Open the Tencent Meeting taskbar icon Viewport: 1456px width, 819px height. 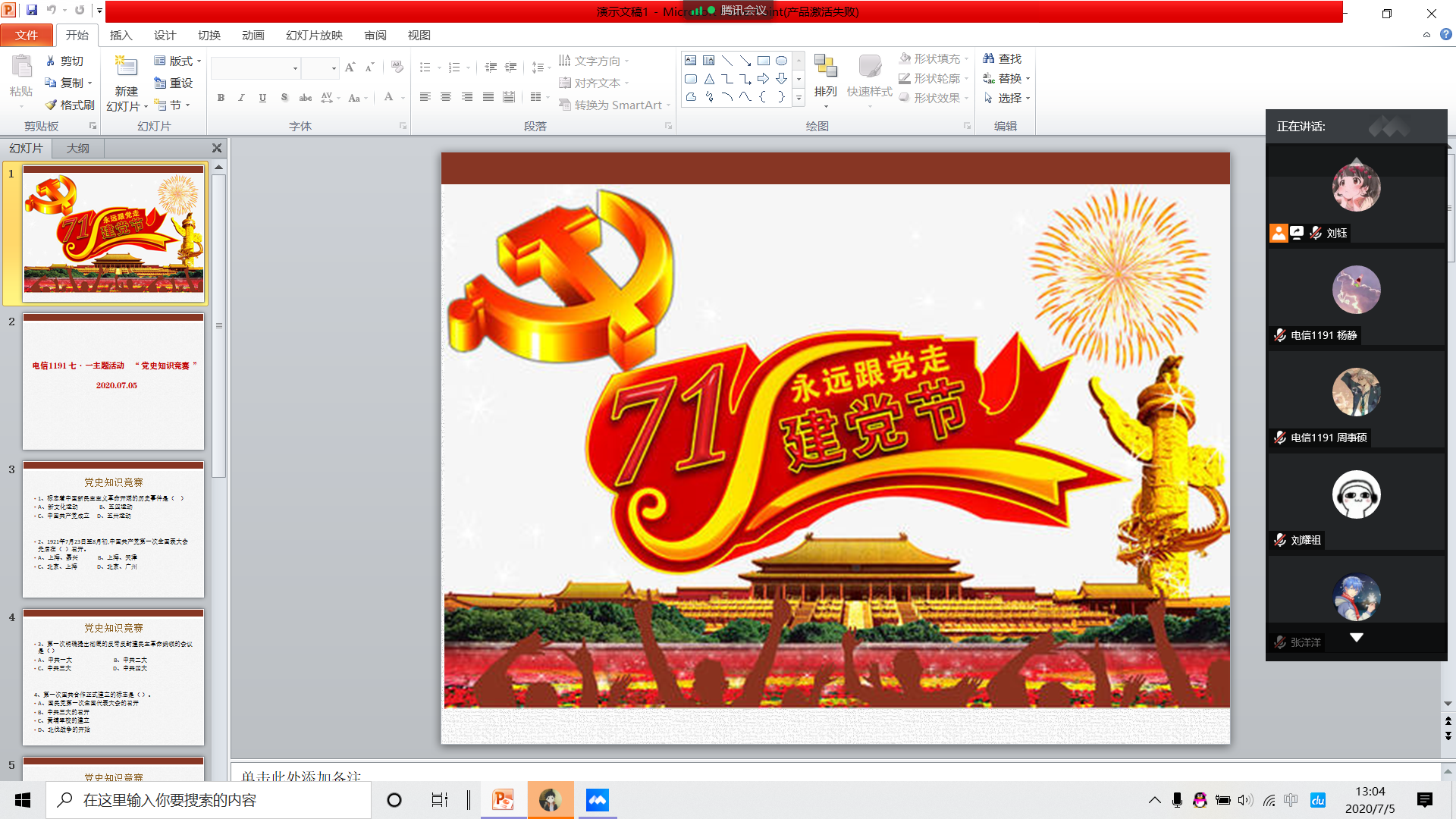597,800
